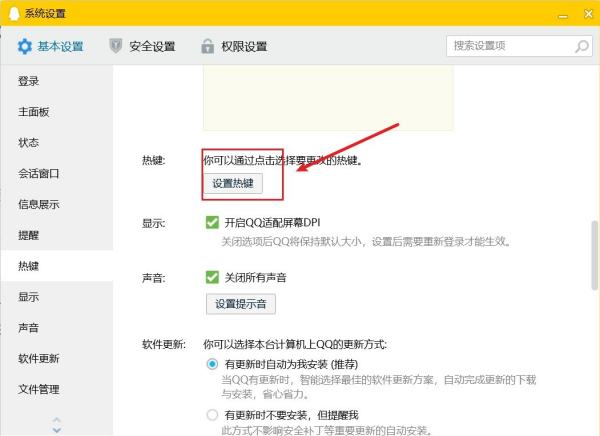
Task: Select 有更新时不要安装，但提醒我 radio option
Action: (x=212, y=415)
